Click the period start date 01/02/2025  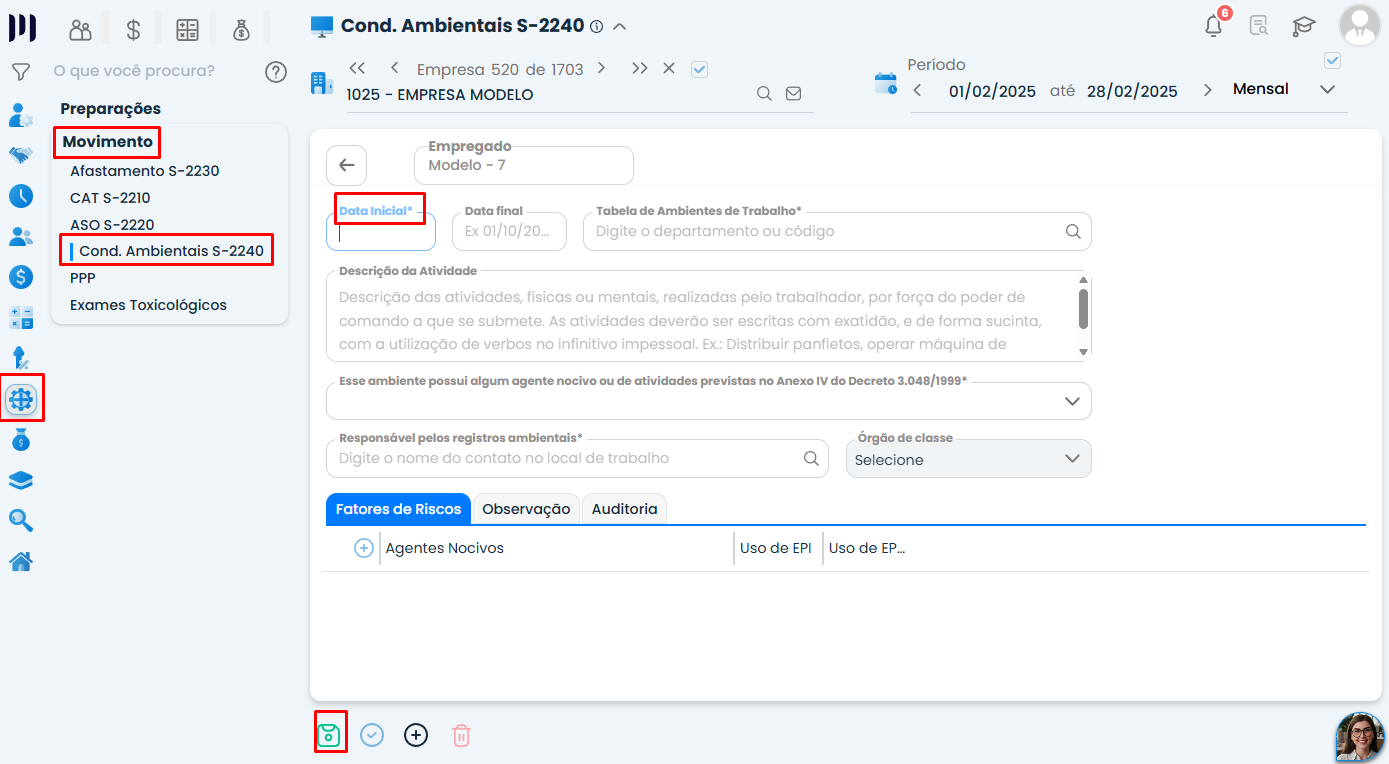[x=992, y=91]
